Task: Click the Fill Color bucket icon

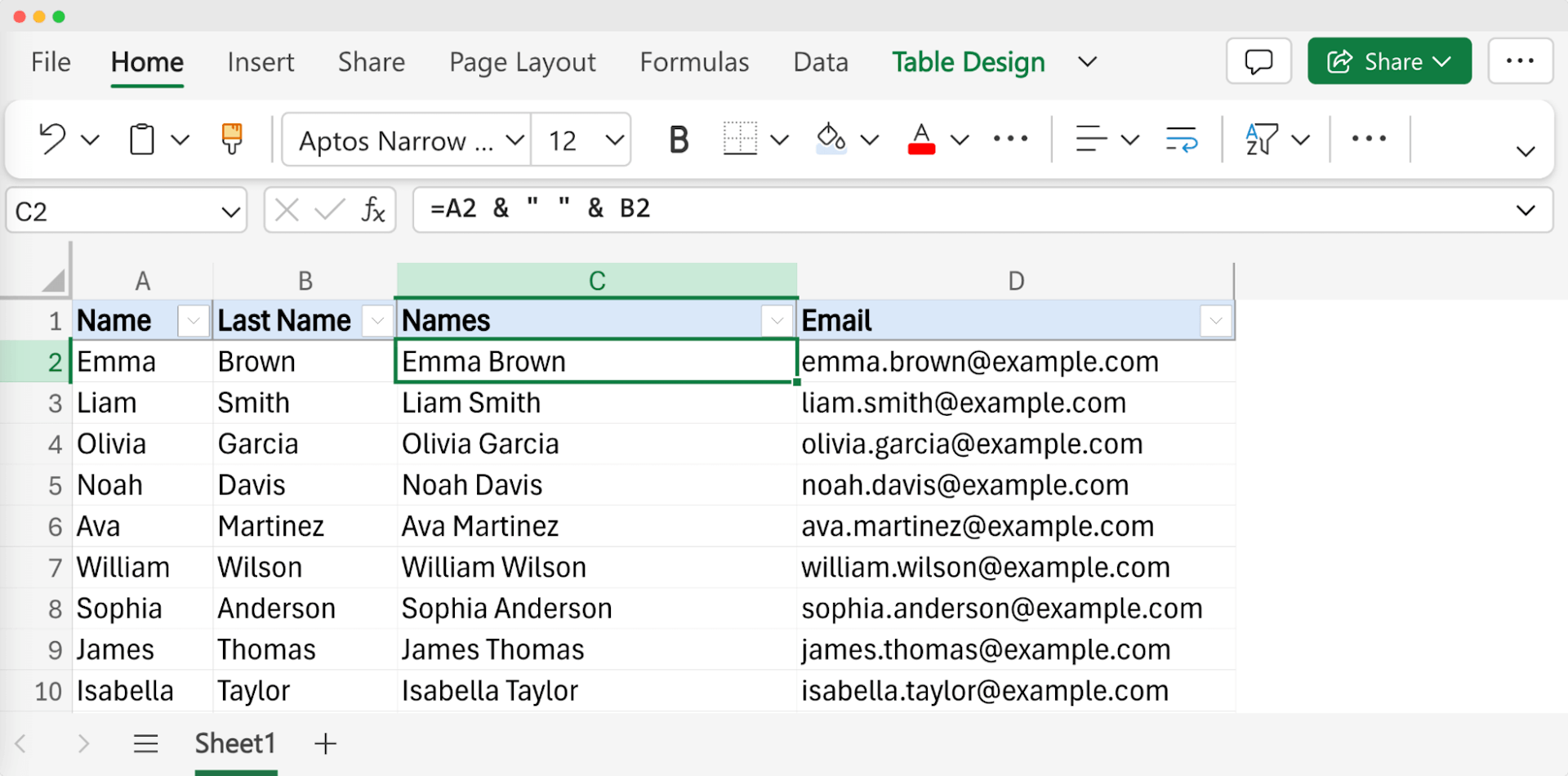Action: [x=831, y=139]
